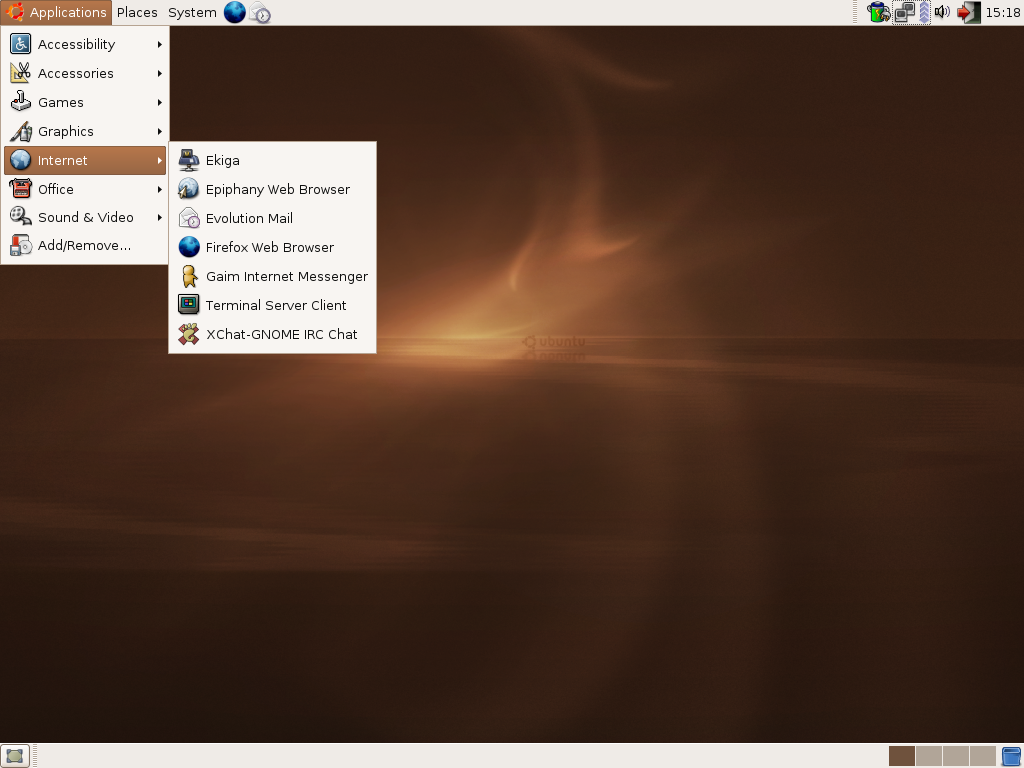This screenshot has width=1024, height=768.
Task: Launch Ekiga from the Internet submenu
Action: click(x=272, y=161)
